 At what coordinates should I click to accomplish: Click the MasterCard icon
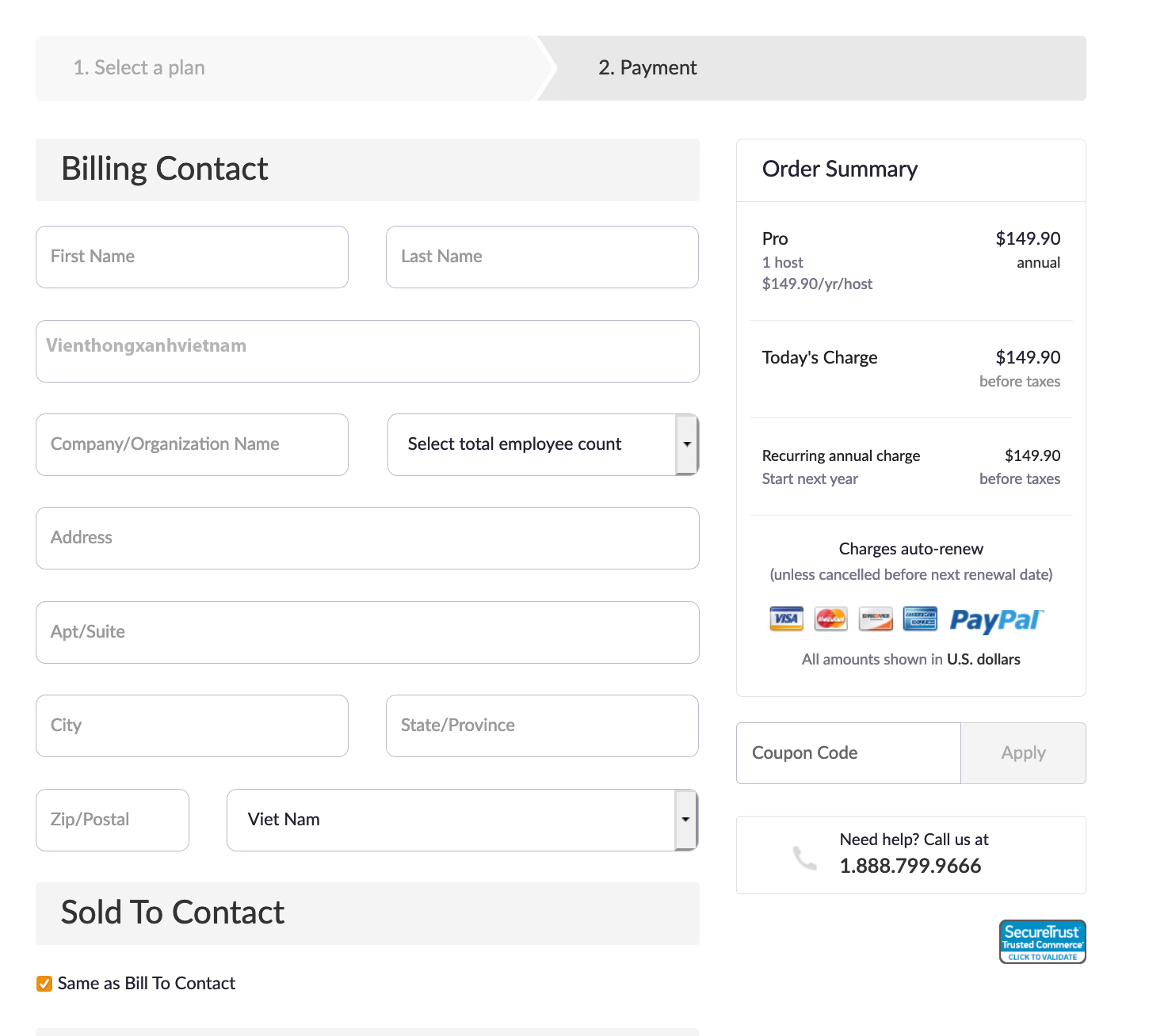830,619
